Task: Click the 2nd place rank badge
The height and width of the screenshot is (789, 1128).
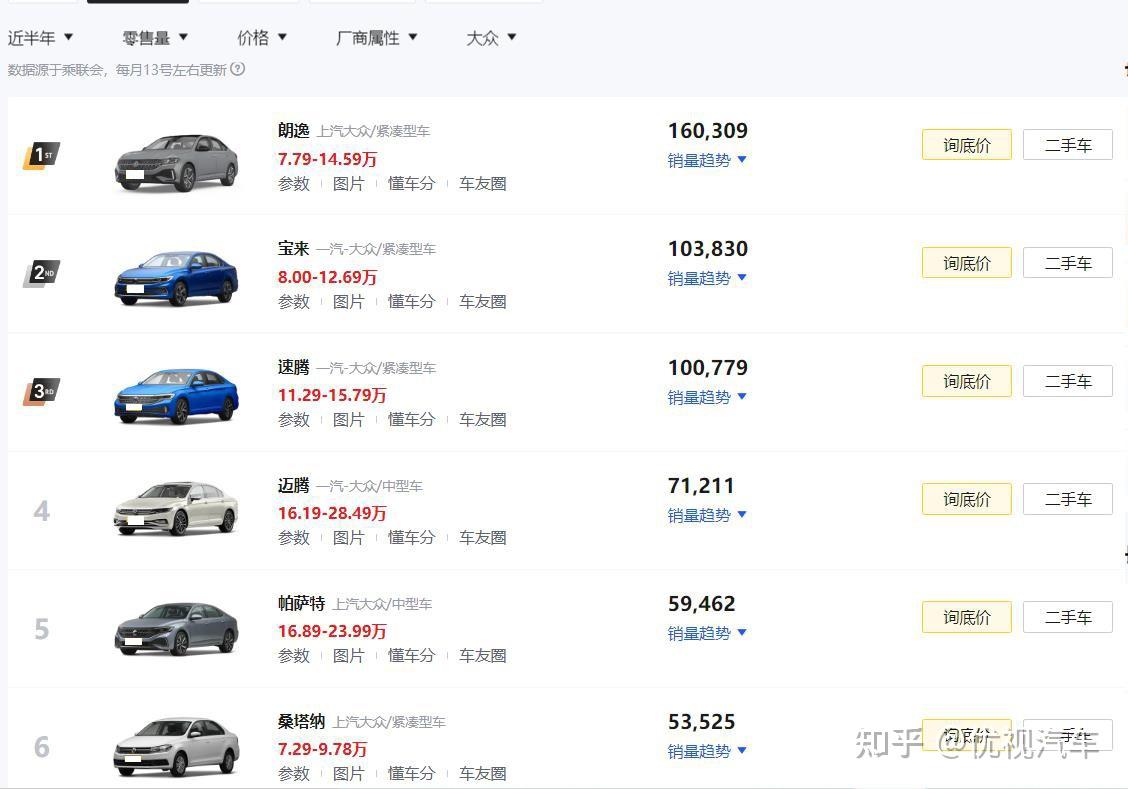Action: [41, 273]
